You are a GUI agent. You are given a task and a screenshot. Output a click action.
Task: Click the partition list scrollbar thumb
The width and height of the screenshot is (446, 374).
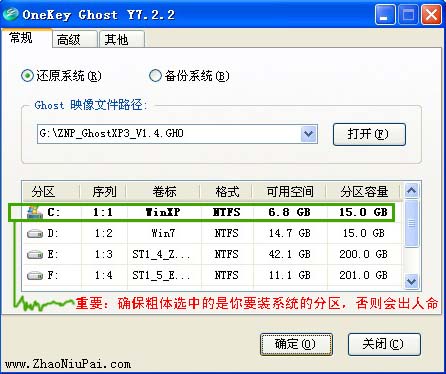point(412,223)
